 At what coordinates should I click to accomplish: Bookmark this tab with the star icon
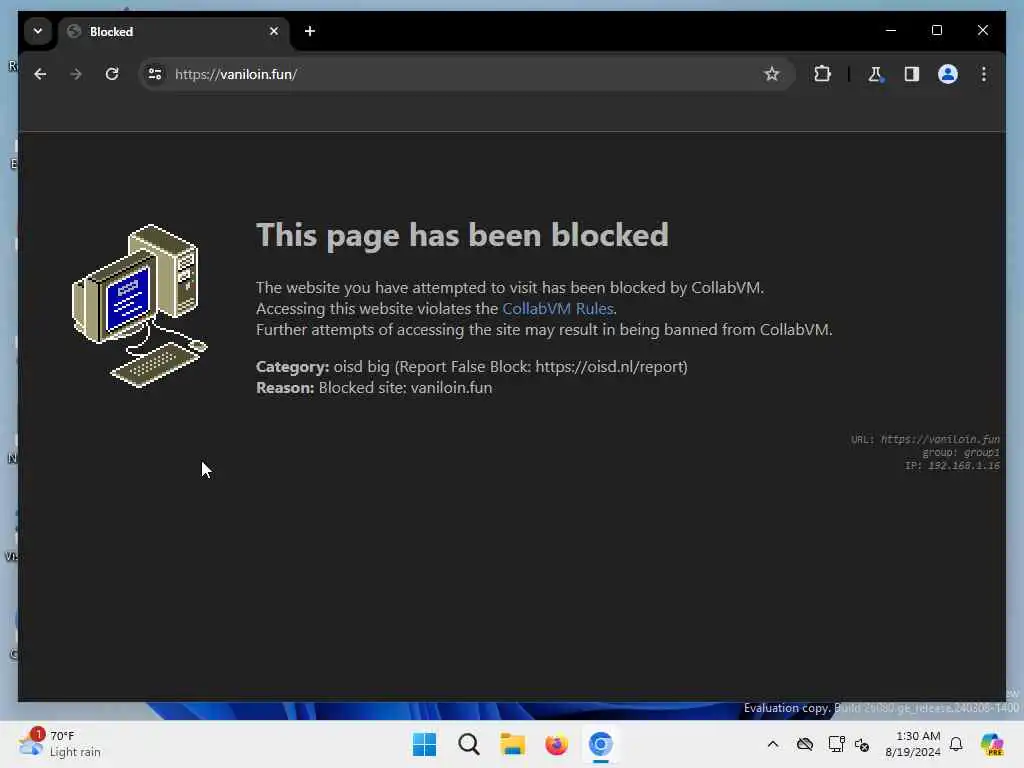(771, 74)
